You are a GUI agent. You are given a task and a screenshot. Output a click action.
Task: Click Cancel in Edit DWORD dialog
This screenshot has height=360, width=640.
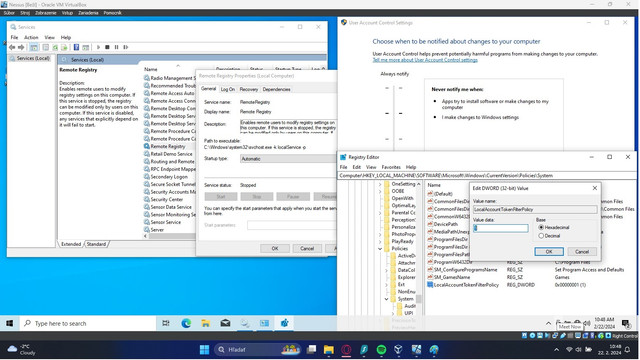click(582, 252)
